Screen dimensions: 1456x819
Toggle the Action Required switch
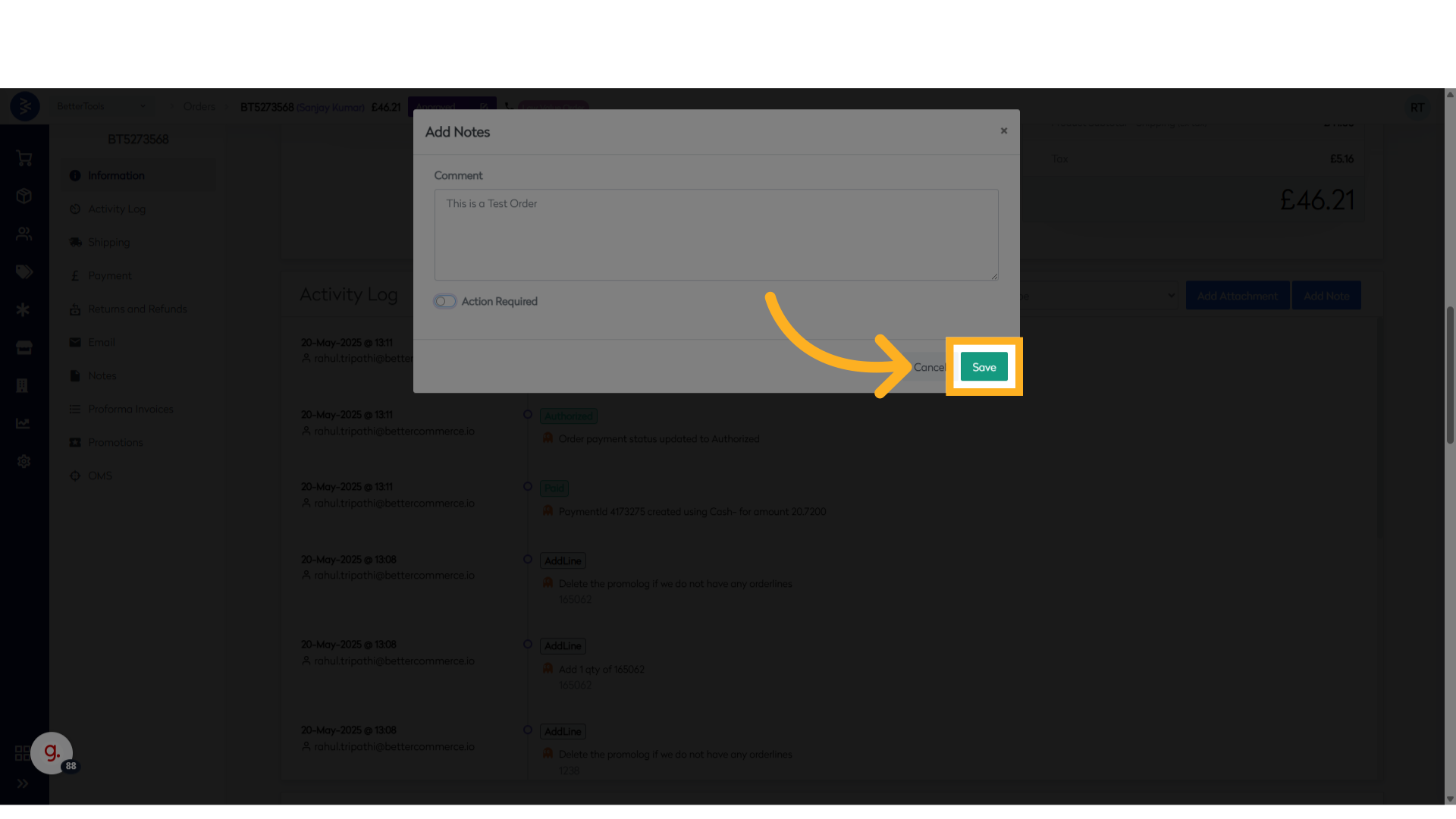[445, 301]
